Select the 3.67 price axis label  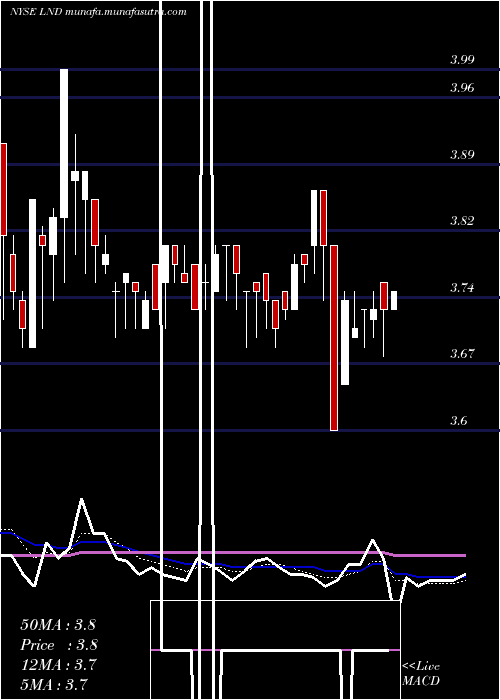(462, 354)
